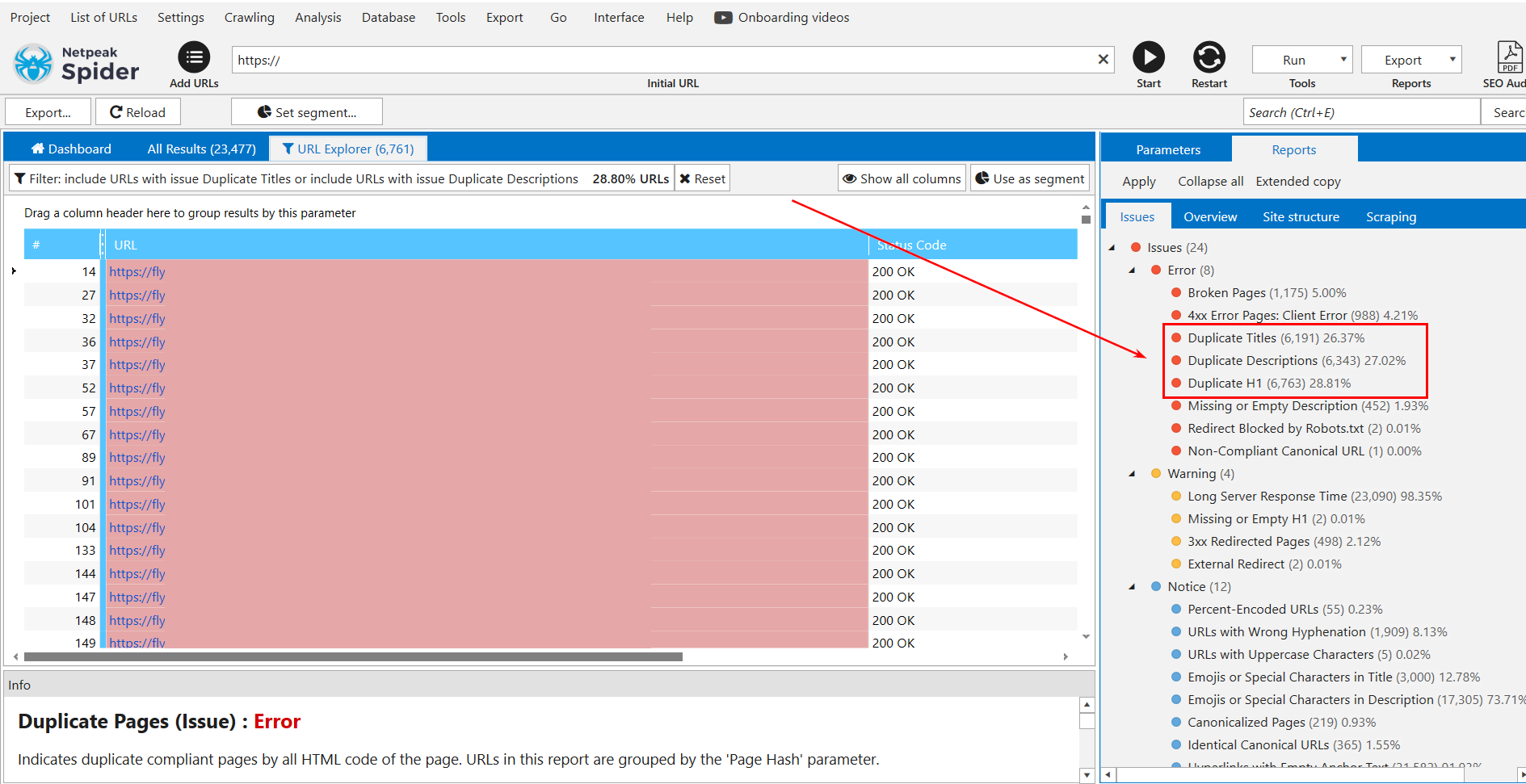Start the crawl with the Start icon
Image resolution: width=1526 pixels, height=784 pixels.
[1148, 57]
